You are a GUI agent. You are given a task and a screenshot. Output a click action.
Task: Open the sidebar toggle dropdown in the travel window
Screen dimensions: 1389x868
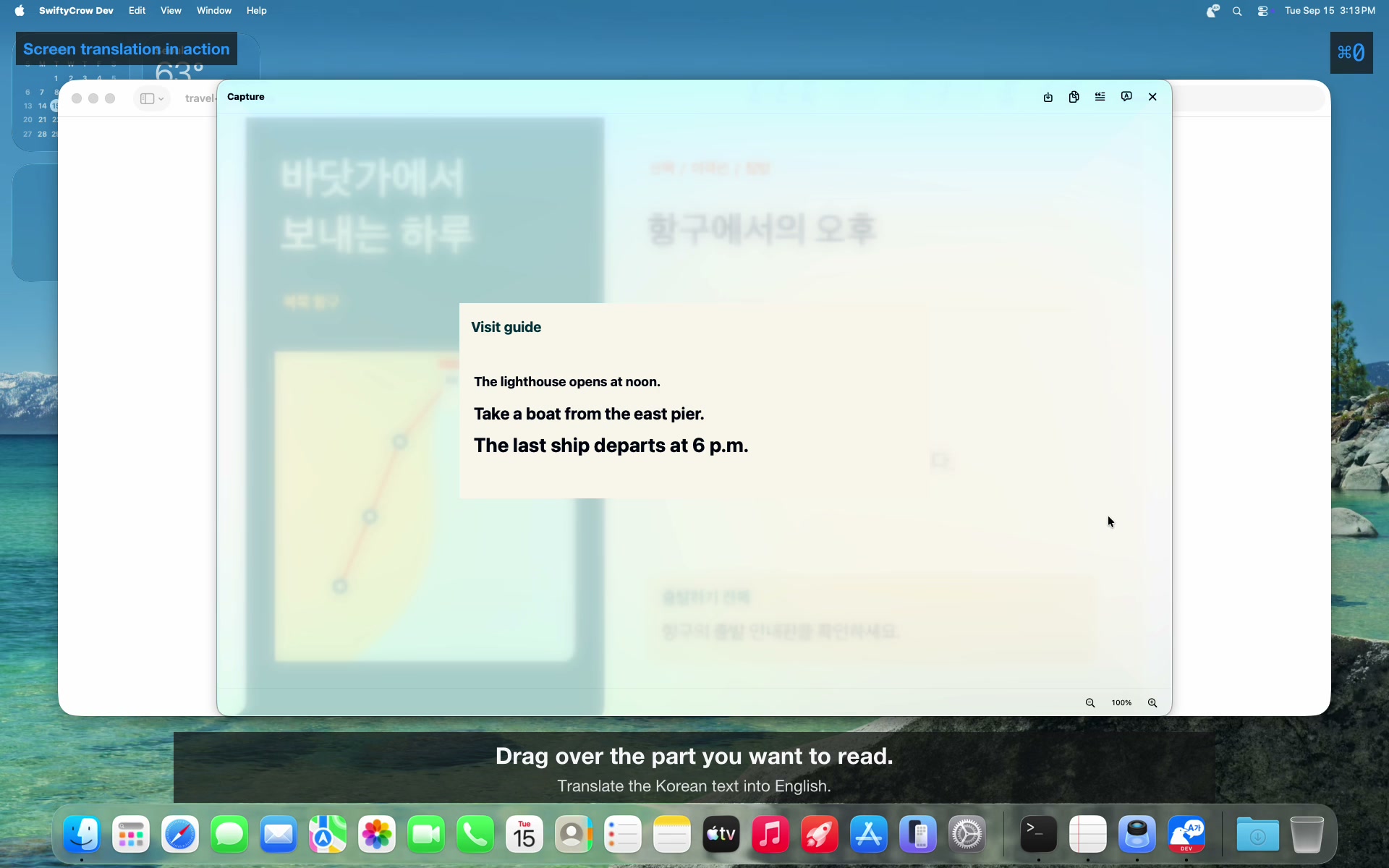[x=152, y=98]
